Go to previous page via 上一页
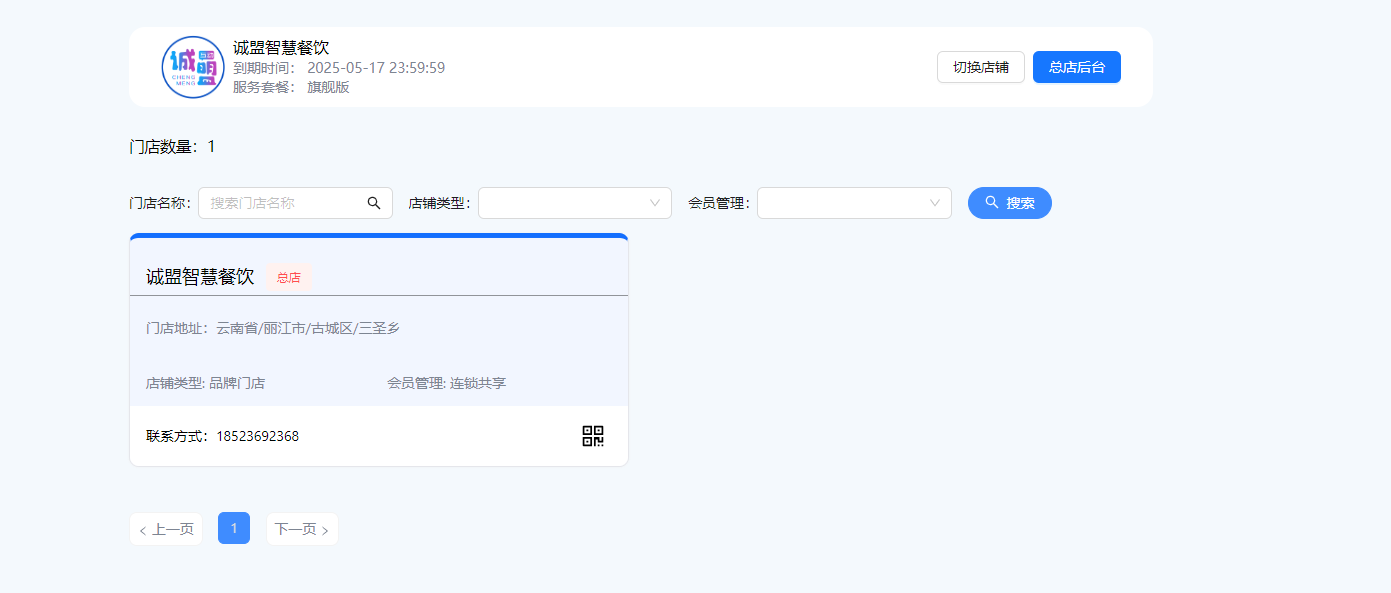1391x593 pixels. pyautogui.click(x=166, y=529)
